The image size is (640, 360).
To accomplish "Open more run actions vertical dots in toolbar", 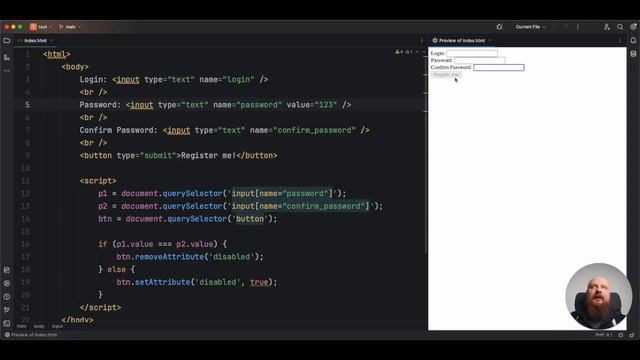I will [578, 27].
